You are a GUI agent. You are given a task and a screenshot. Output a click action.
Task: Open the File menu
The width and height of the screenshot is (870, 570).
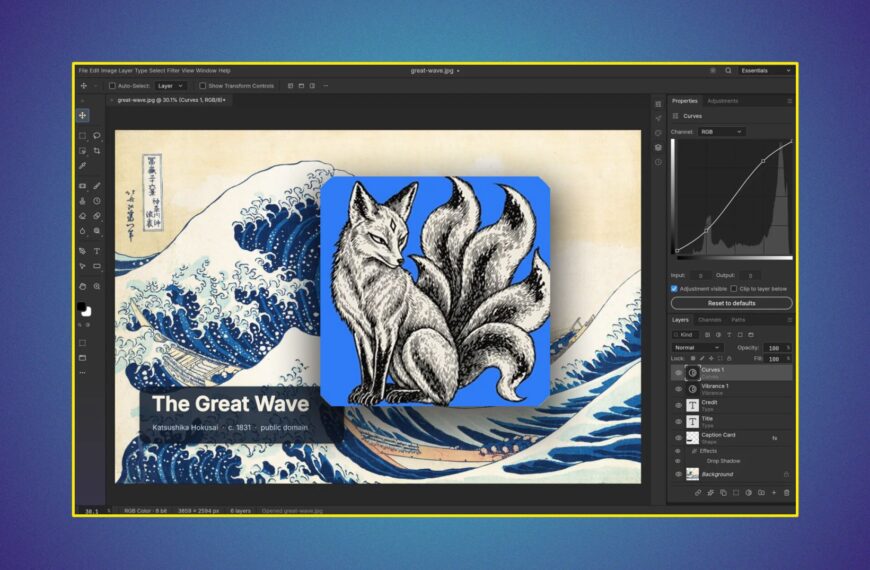[x=83, y=70]
